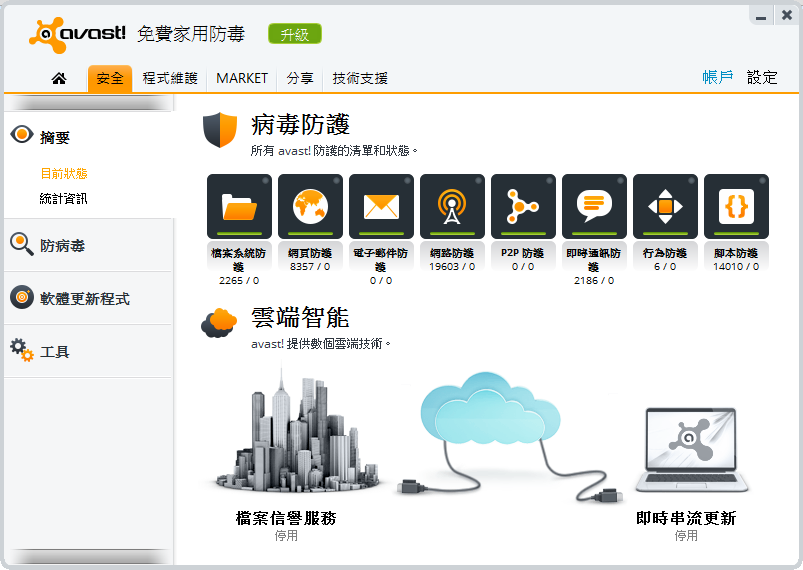This screenshot has width=803, height=570.
Task: Open the 分享 tab
Action: pos(300,78)
